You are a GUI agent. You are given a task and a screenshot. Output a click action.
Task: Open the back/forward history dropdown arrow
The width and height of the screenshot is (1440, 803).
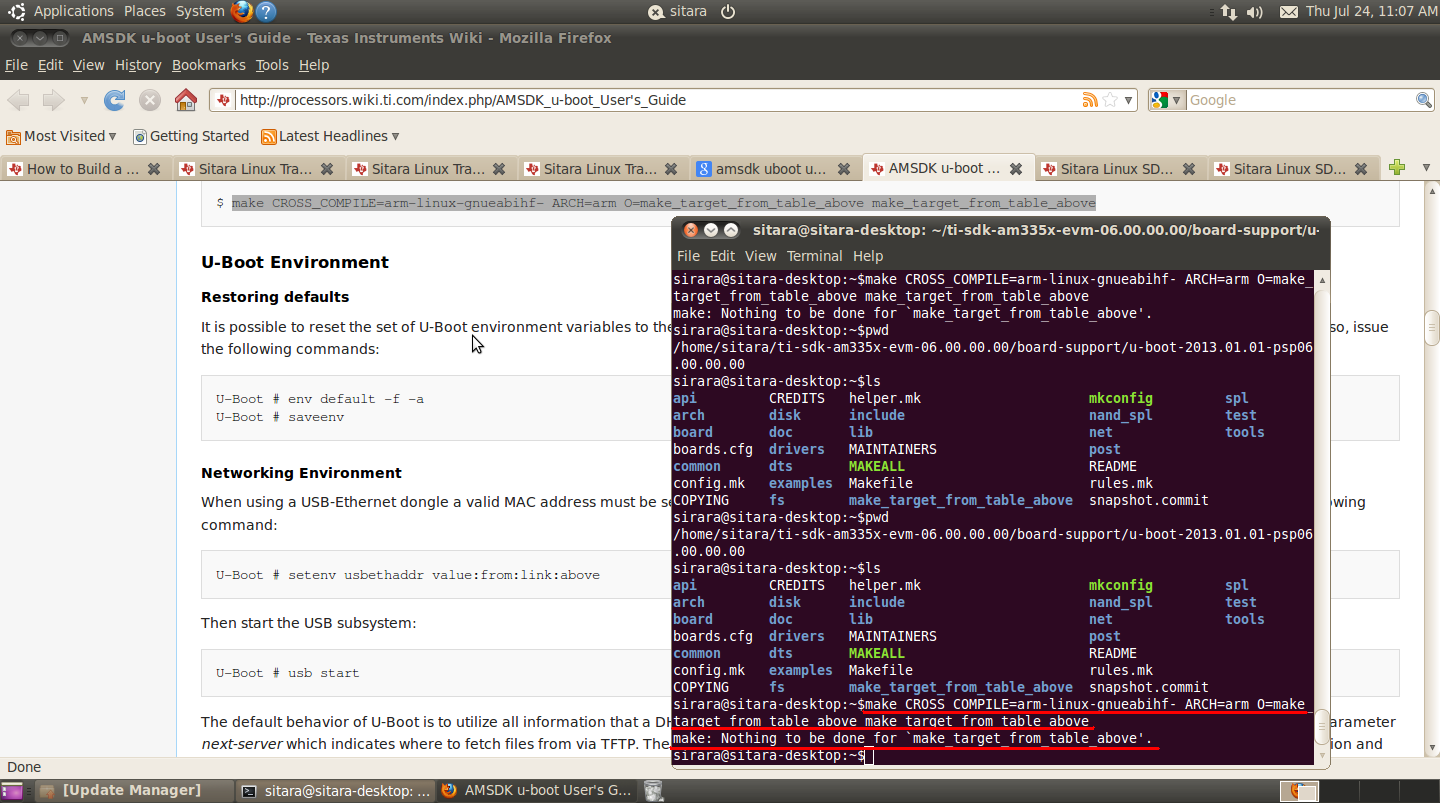pyautogui.click(x=84, y=100)
